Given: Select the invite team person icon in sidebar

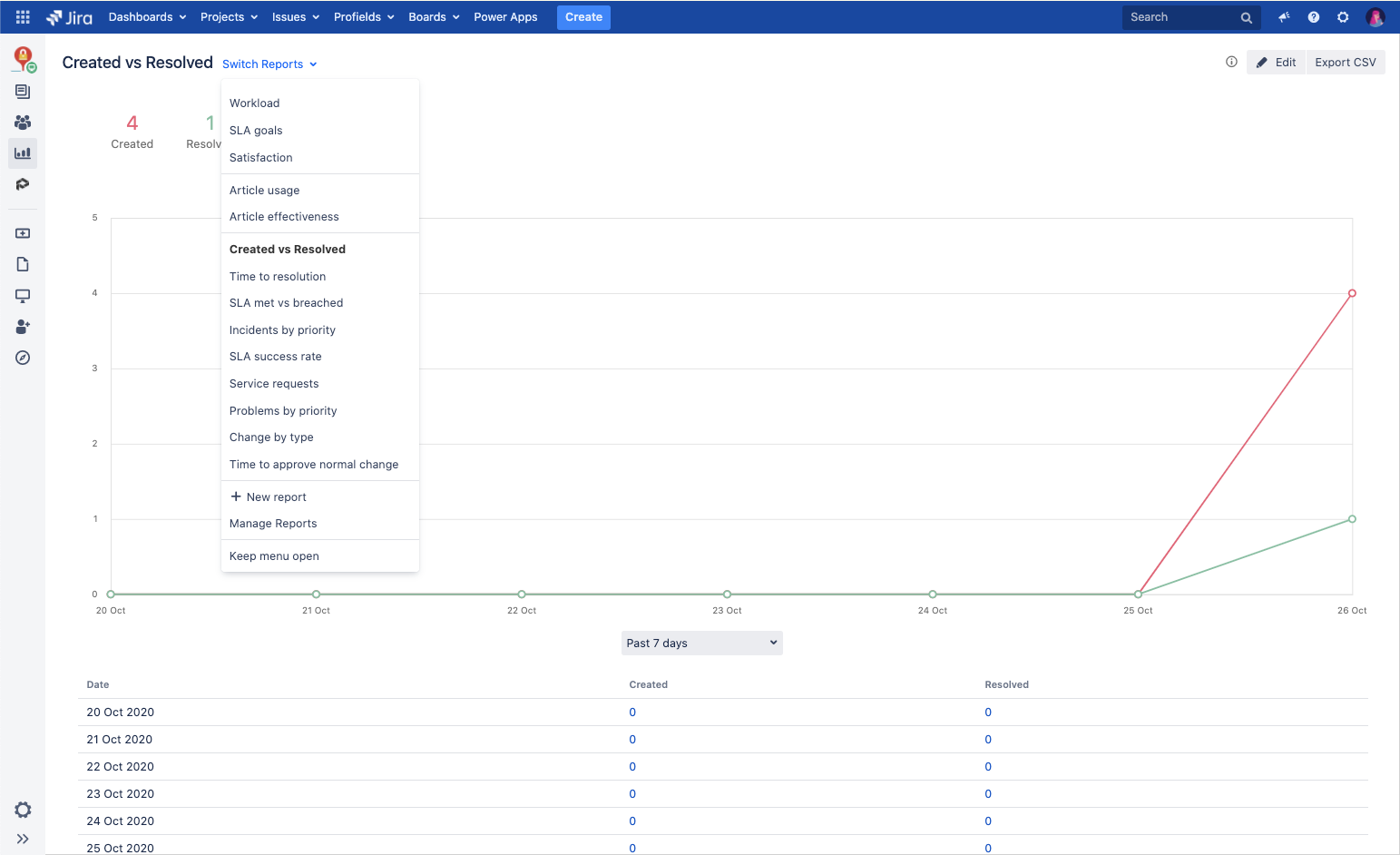Looking at the screenshot, I should [23, 327].
